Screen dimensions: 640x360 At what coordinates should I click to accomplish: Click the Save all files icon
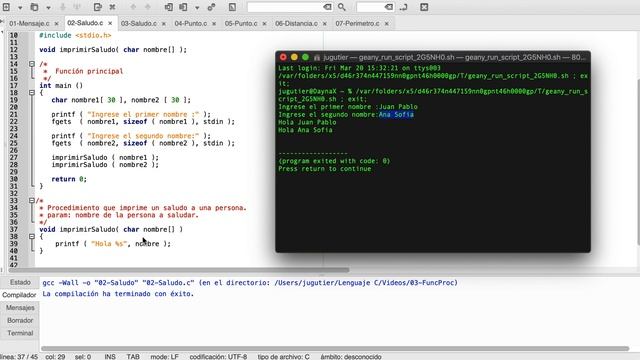[x=77, y=7]
